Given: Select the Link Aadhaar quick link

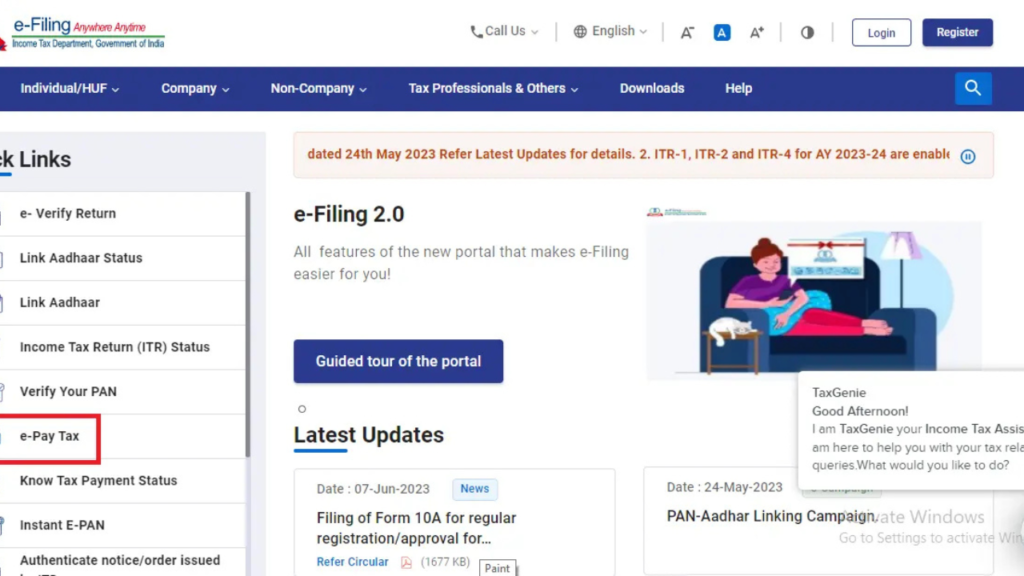Looking at the screenshot, I should (122, 302).
